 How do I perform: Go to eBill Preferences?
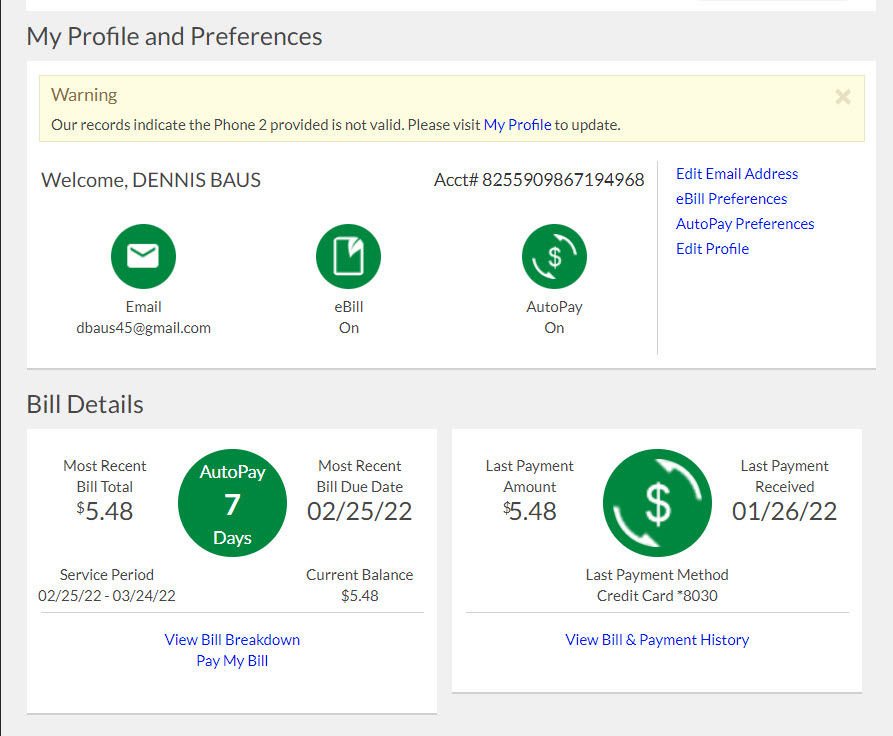pyautogui.click(x=731, y=199)
